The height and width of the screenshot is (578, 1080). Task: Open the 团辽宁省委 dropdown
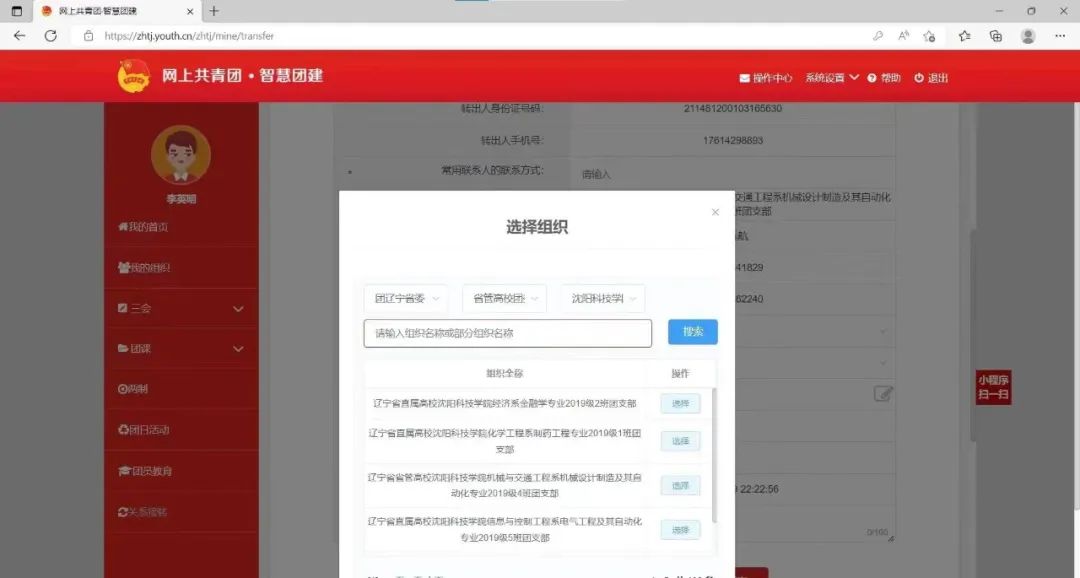[x=405, y=298]
